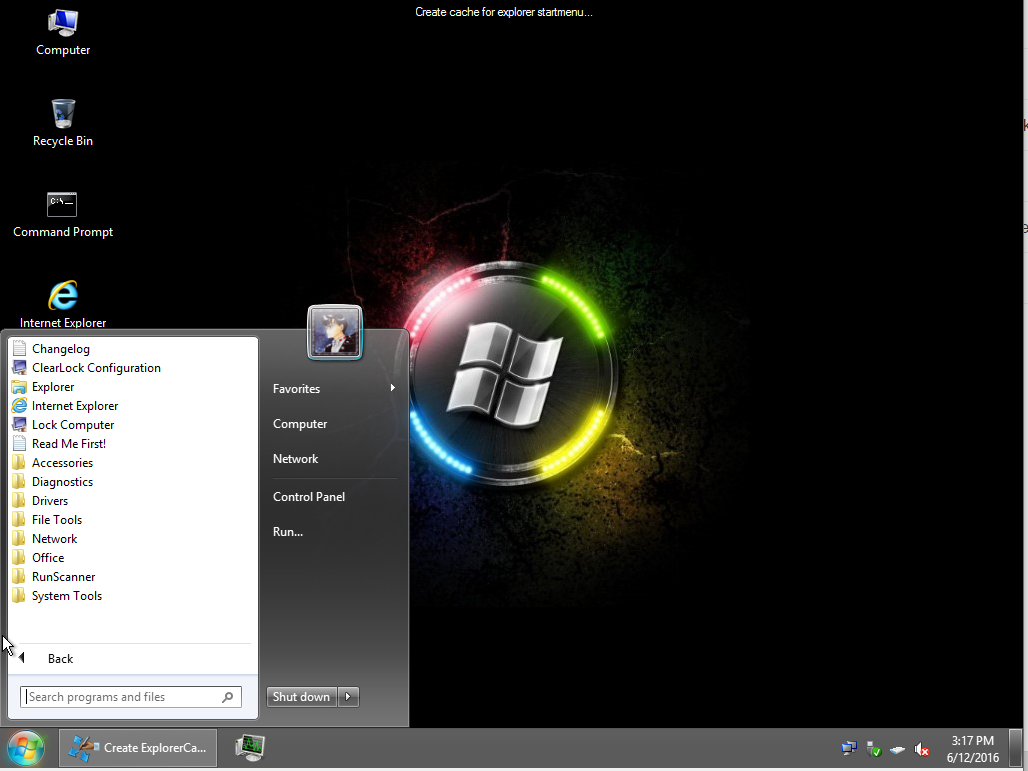Click the Lock Computer monitor icon
Viewport: 1028px width, 771px height.
coord(20,425)
